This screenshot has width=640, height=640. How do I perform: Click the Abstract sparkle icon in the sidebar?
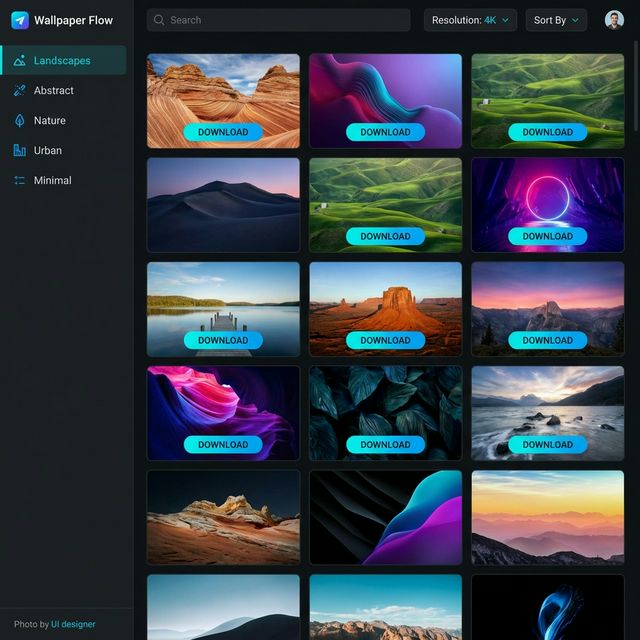point(19,90)
